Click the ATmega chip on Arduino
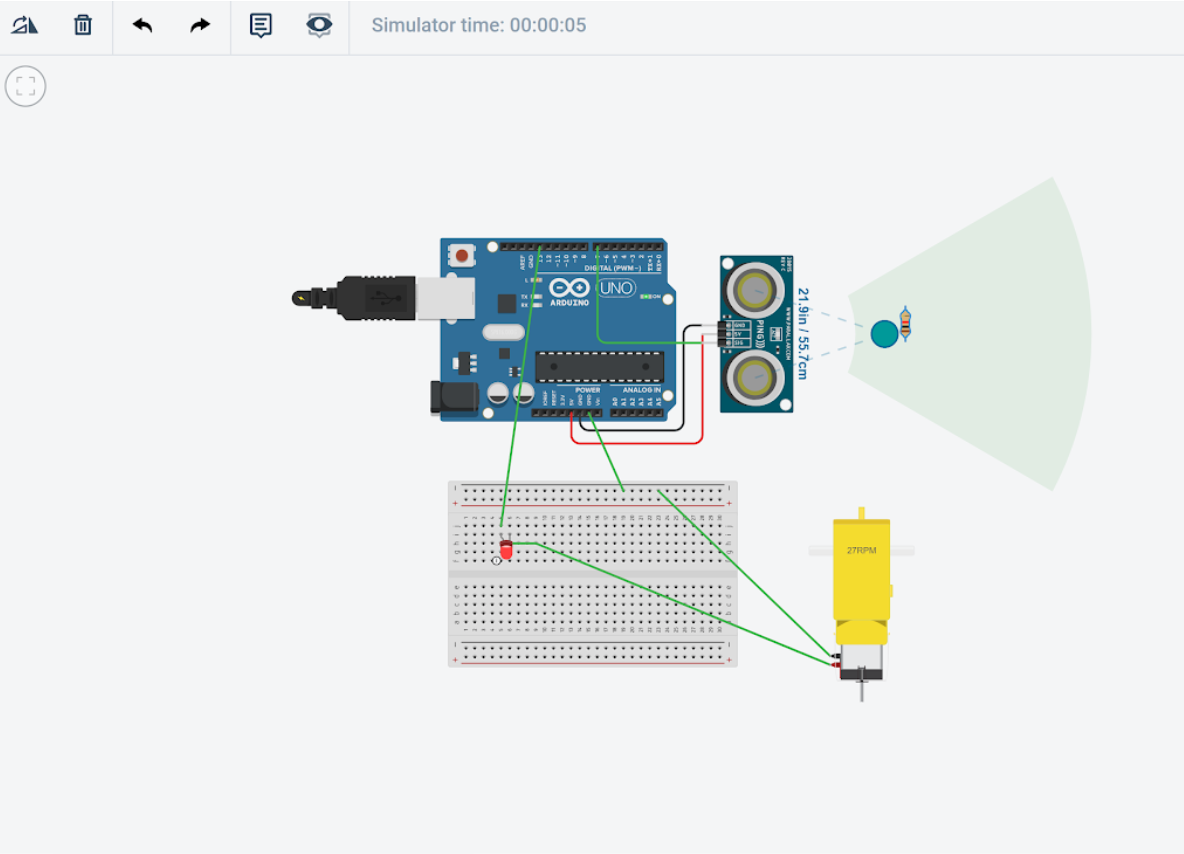Image resolution: width=1184 pixels, height=854 pixels. [600, 367]
